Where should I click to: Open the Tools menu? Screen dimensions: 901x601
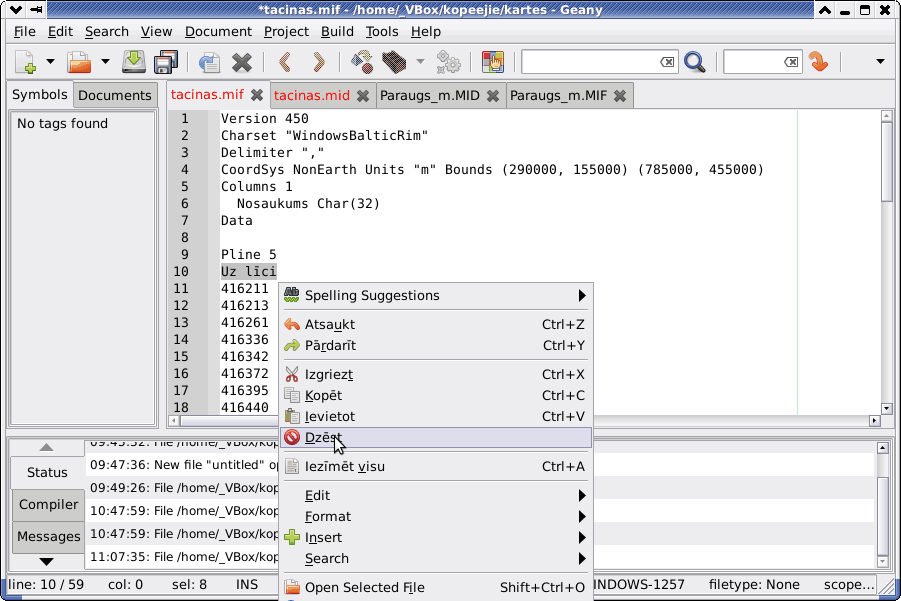[x=382, y=32]
